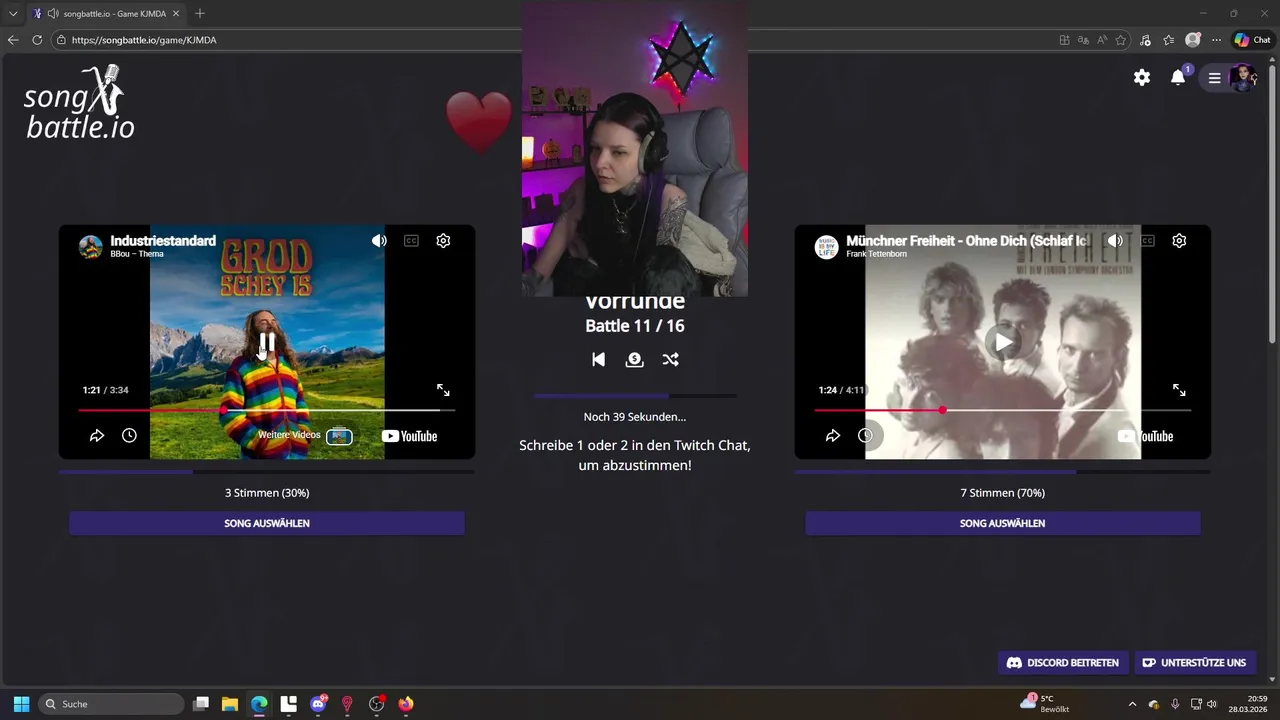
Task: Open Copilot Chat button
Action: 1252,40
